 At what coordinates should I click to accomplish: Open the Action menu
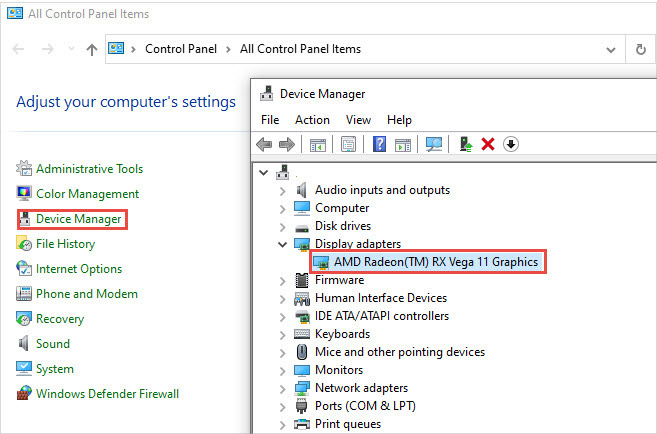[x=312, y=120]
